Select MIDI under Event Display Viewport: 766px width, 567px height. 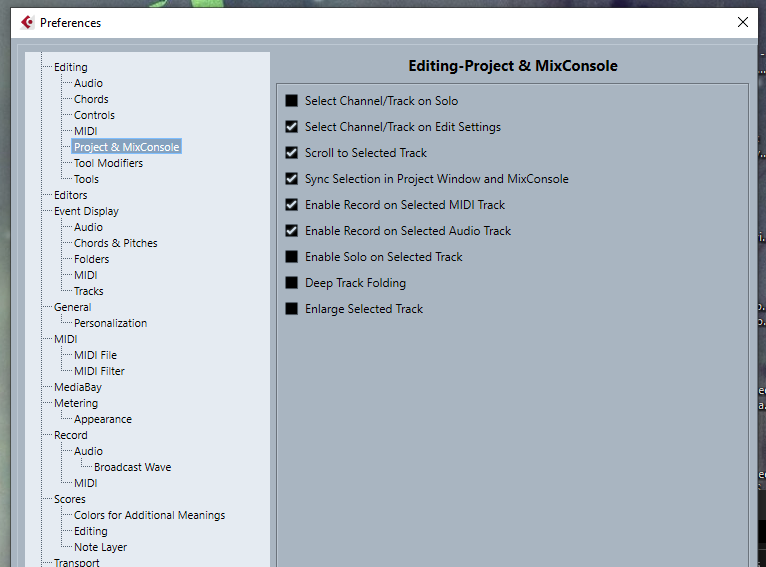(x=85, y=275)
